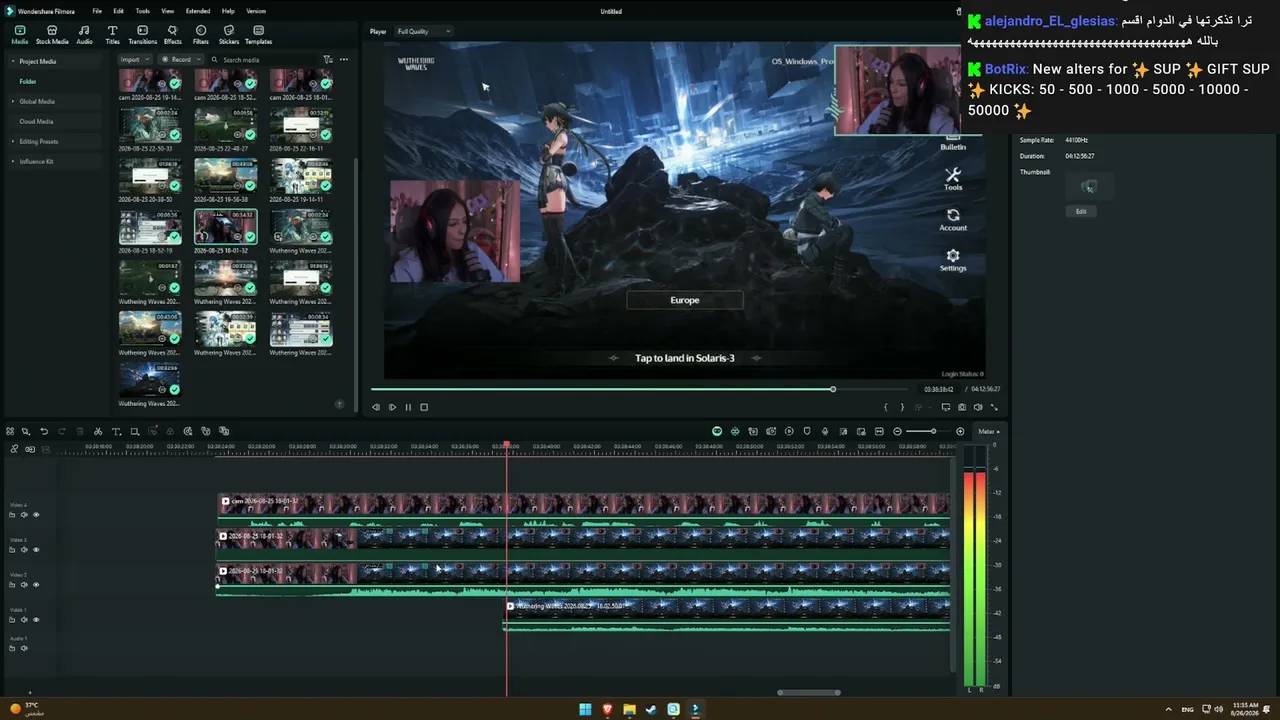Open the Stickers panel
The image size is (1280, 720).
coord(228,35)
